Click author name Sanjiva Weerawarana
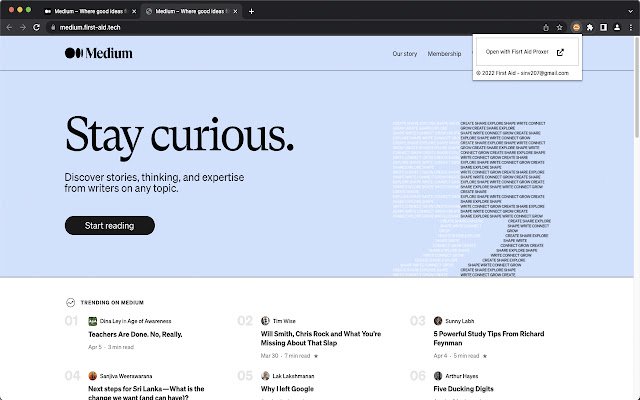Image resolution: width=640 pixels, height=400 pixels. pos(126,376)
